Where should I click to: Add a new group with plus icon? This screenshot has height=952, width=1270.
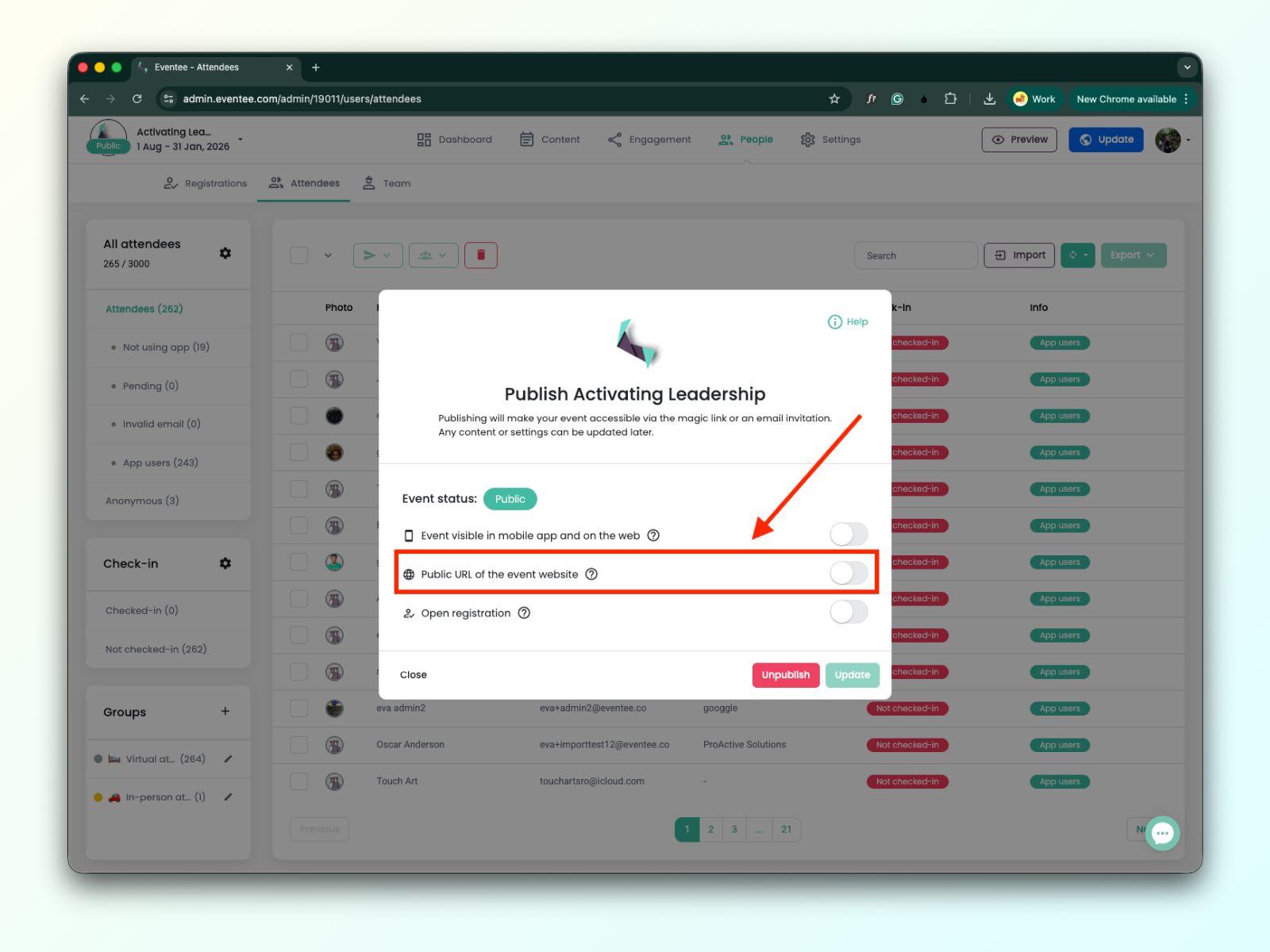tap(225, 712)
